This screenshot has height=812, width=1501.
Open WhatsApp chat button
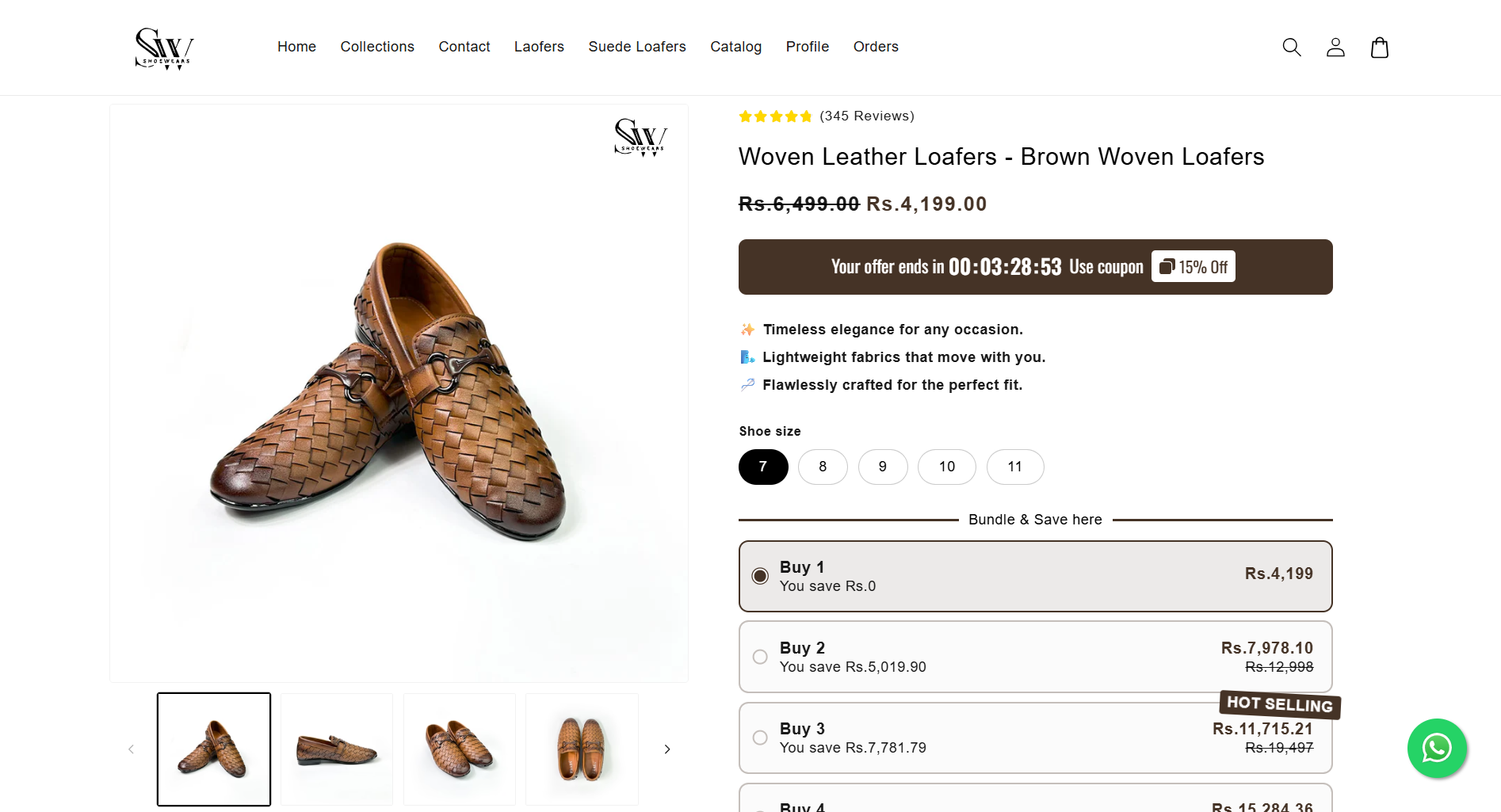1437,748
